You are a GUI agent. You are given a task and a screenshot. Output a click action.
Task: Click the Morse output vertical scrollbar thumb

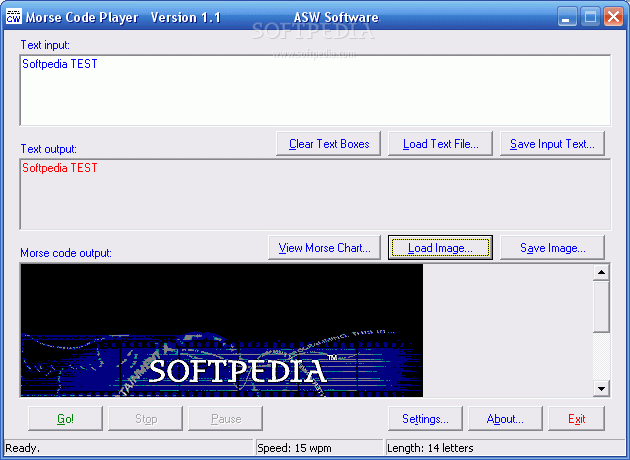(x=601, y=307)
